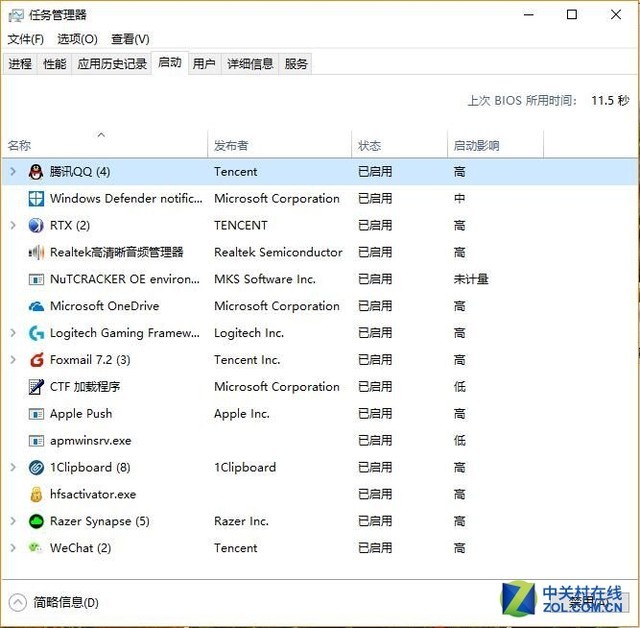Switch to the 服务 tab

(296, 64)
